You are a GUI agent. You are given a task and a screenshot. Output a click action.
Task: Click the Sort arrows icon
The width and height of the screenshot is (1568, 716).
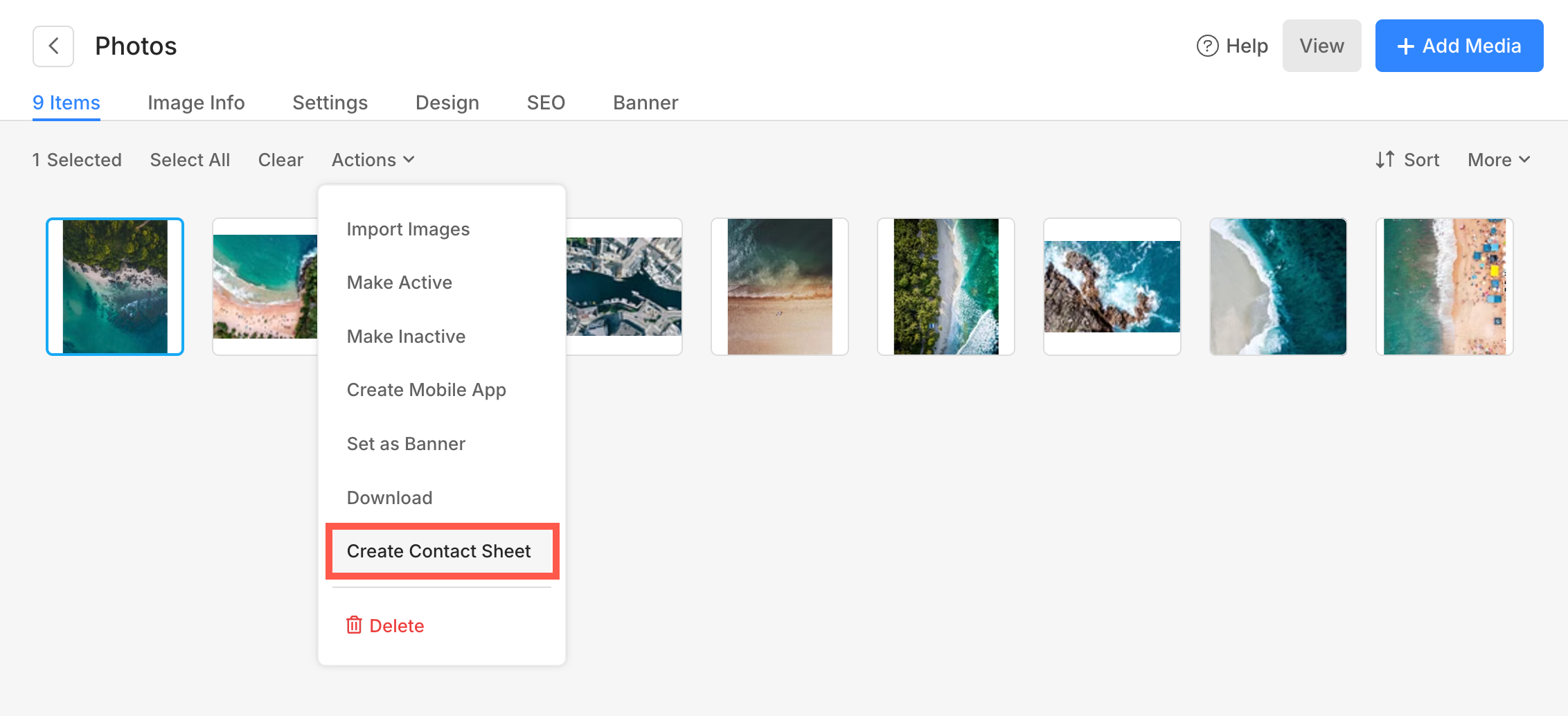1384,160
